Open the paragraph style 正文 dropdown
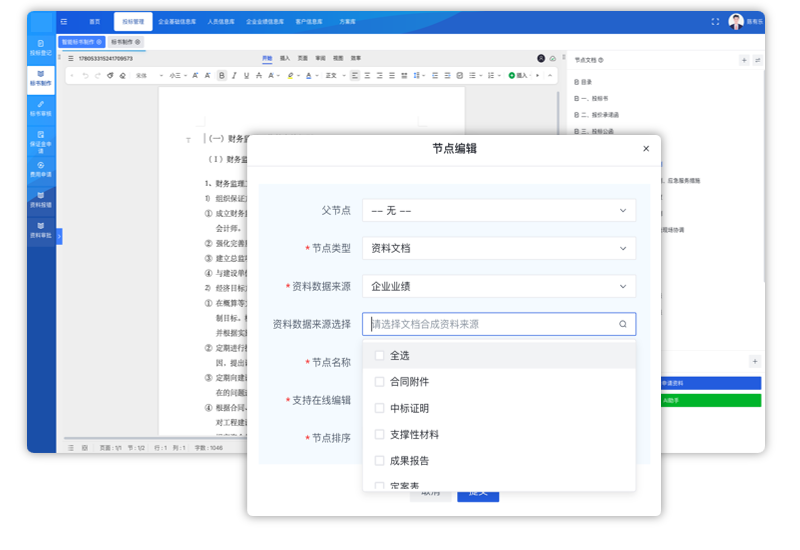The height and width of the screenshot is (550, 800). tap(335, 76)
